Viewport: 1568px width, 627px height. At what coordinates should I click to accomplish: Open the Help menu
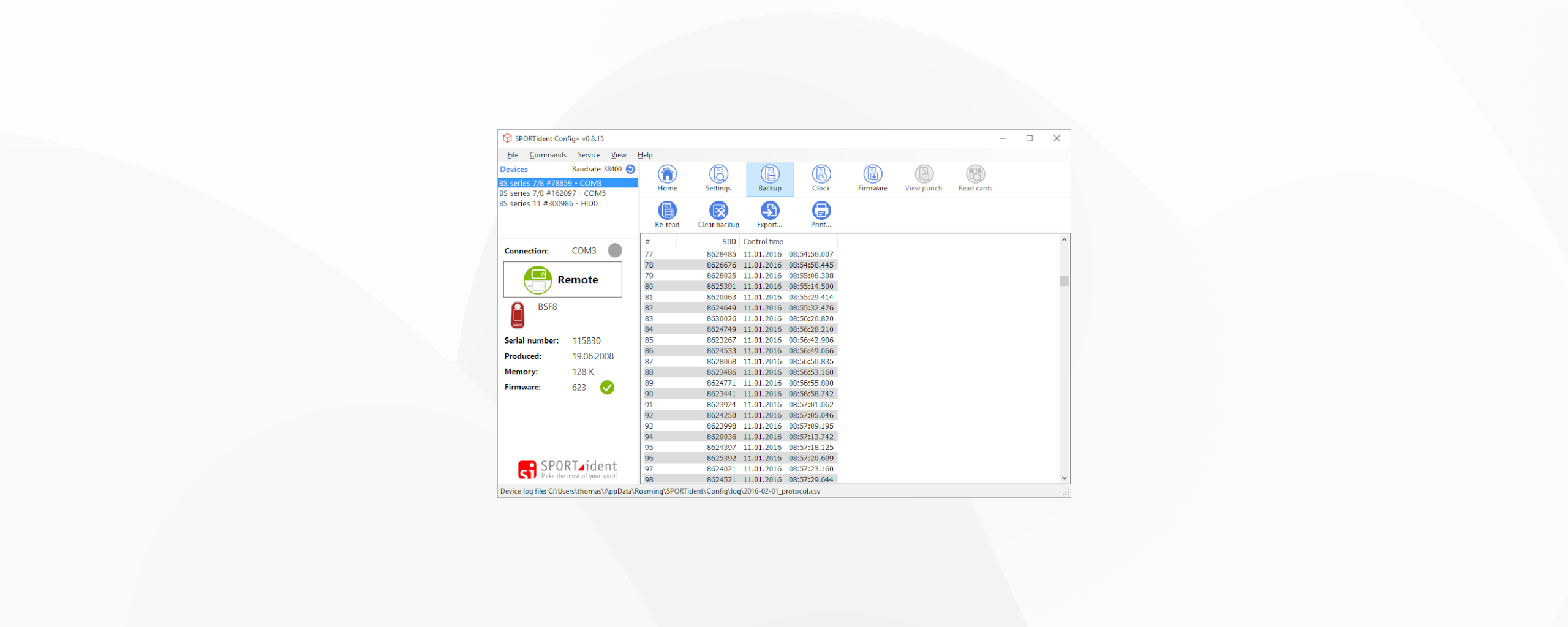[x=645, y=155]
